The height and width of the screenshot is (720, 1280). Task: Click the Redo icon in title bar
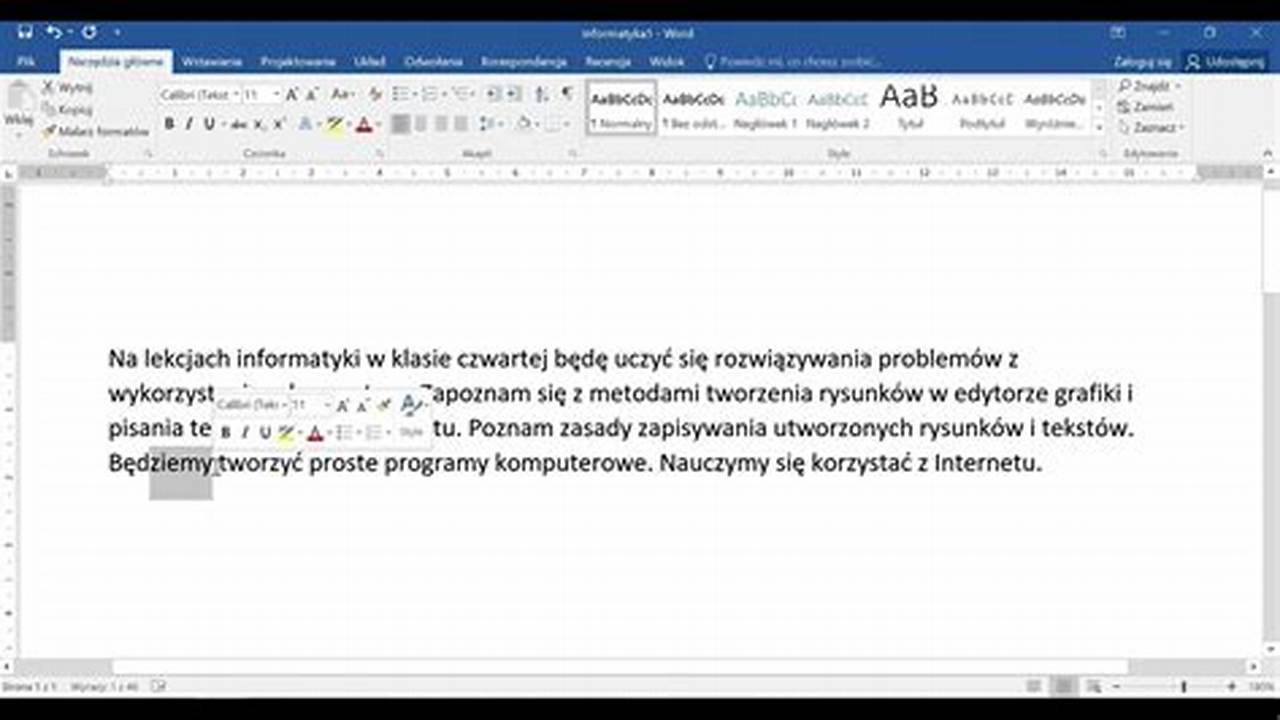tap(89, 32)
